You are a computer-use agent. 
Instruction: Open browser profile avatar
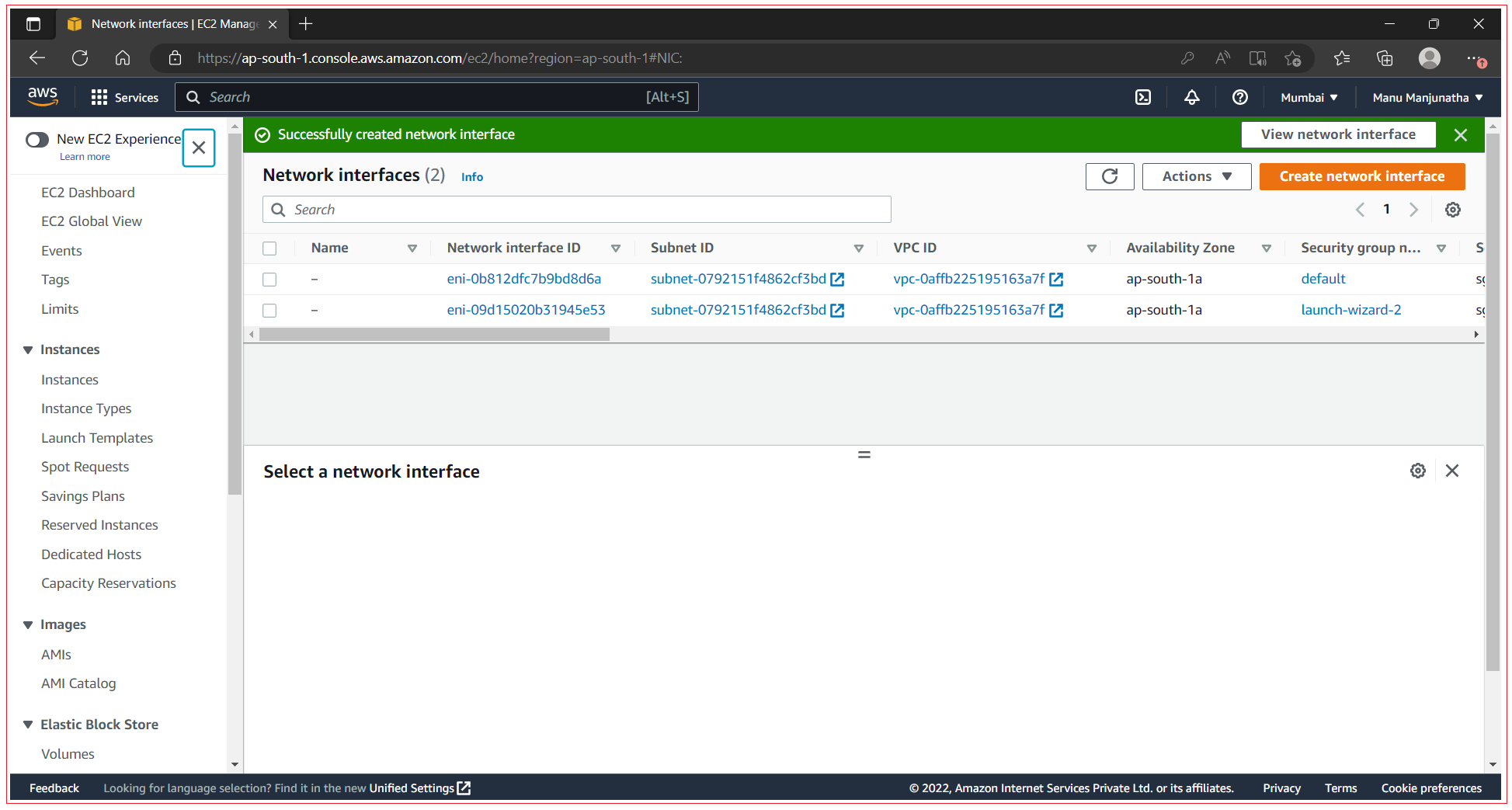[1430, 58]
